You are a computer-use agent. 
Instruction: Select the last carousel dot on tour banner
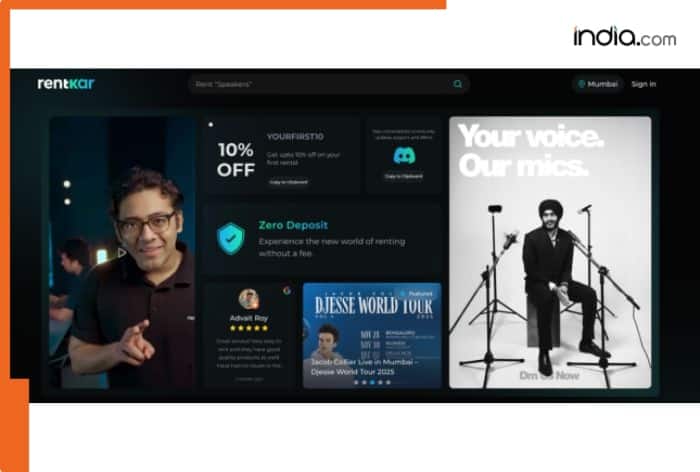(x=388, y=382)
